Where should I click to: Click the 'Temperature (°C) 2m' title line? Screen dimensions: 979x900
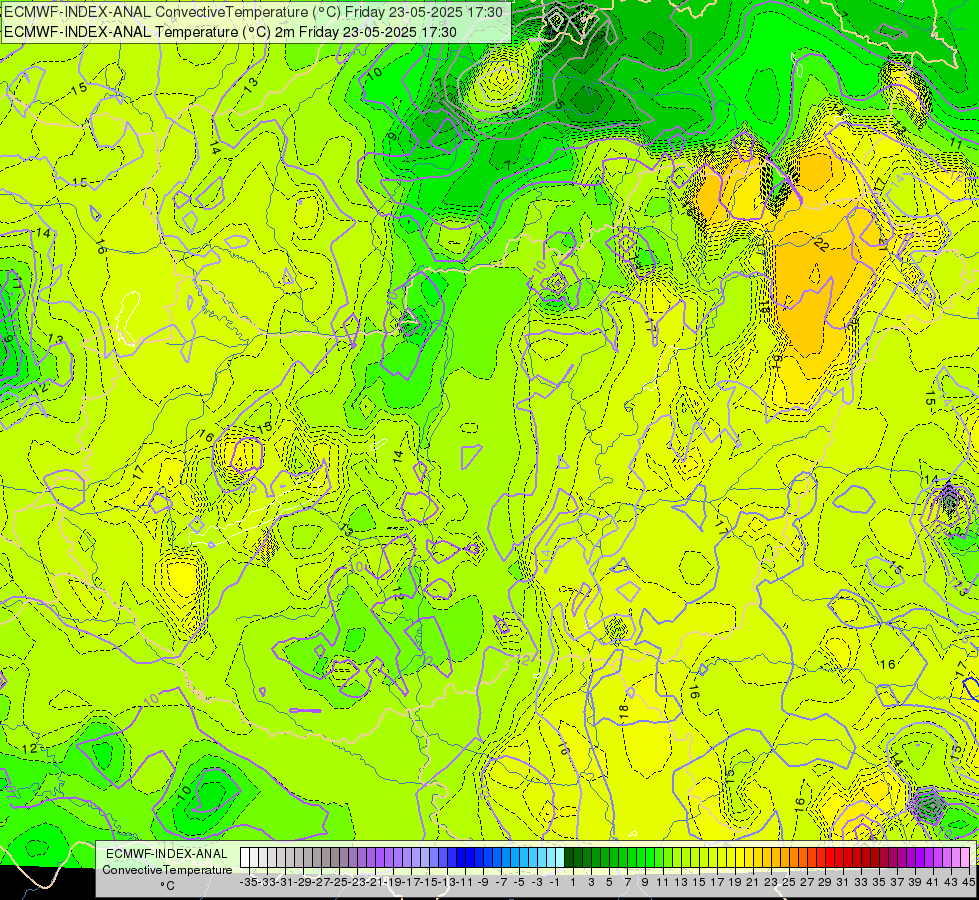[x=230, y=32]
